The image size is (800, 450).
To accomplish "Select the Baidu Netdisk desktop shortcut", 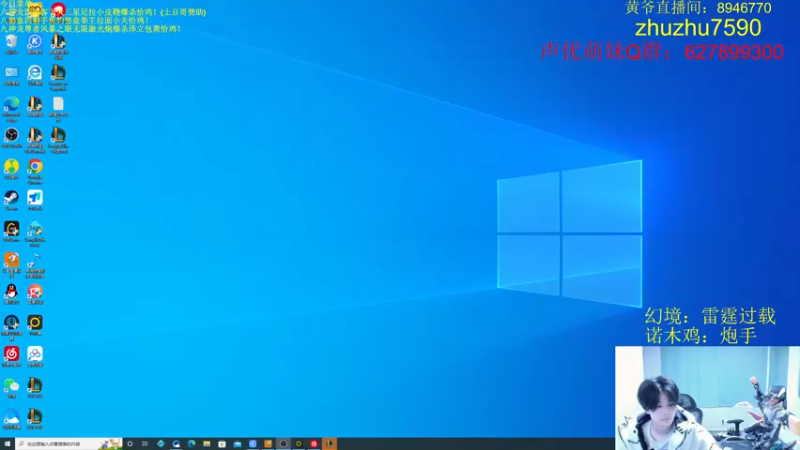I will click(35, 355).
